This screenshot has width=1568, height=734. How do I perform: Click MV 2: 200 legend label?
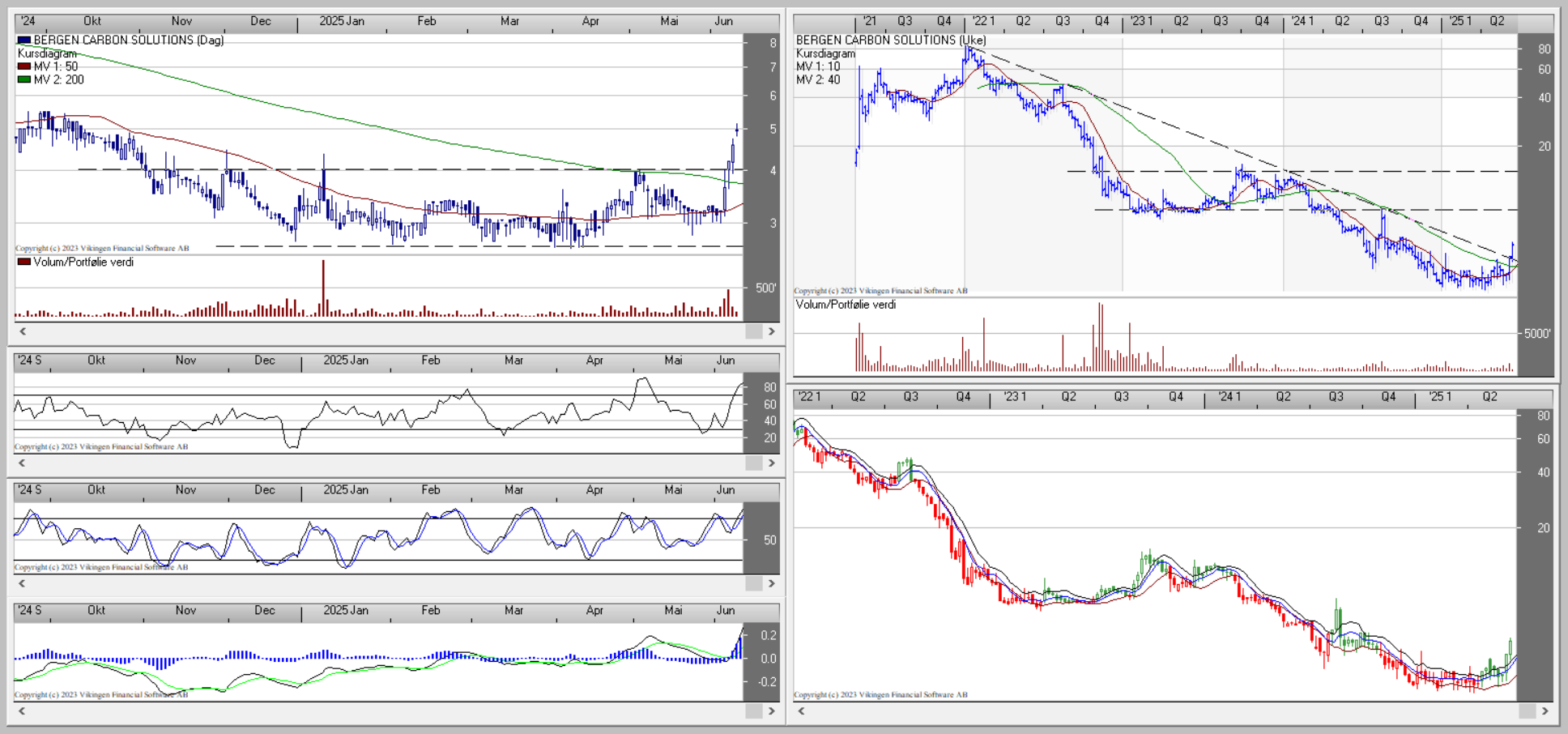59,79
